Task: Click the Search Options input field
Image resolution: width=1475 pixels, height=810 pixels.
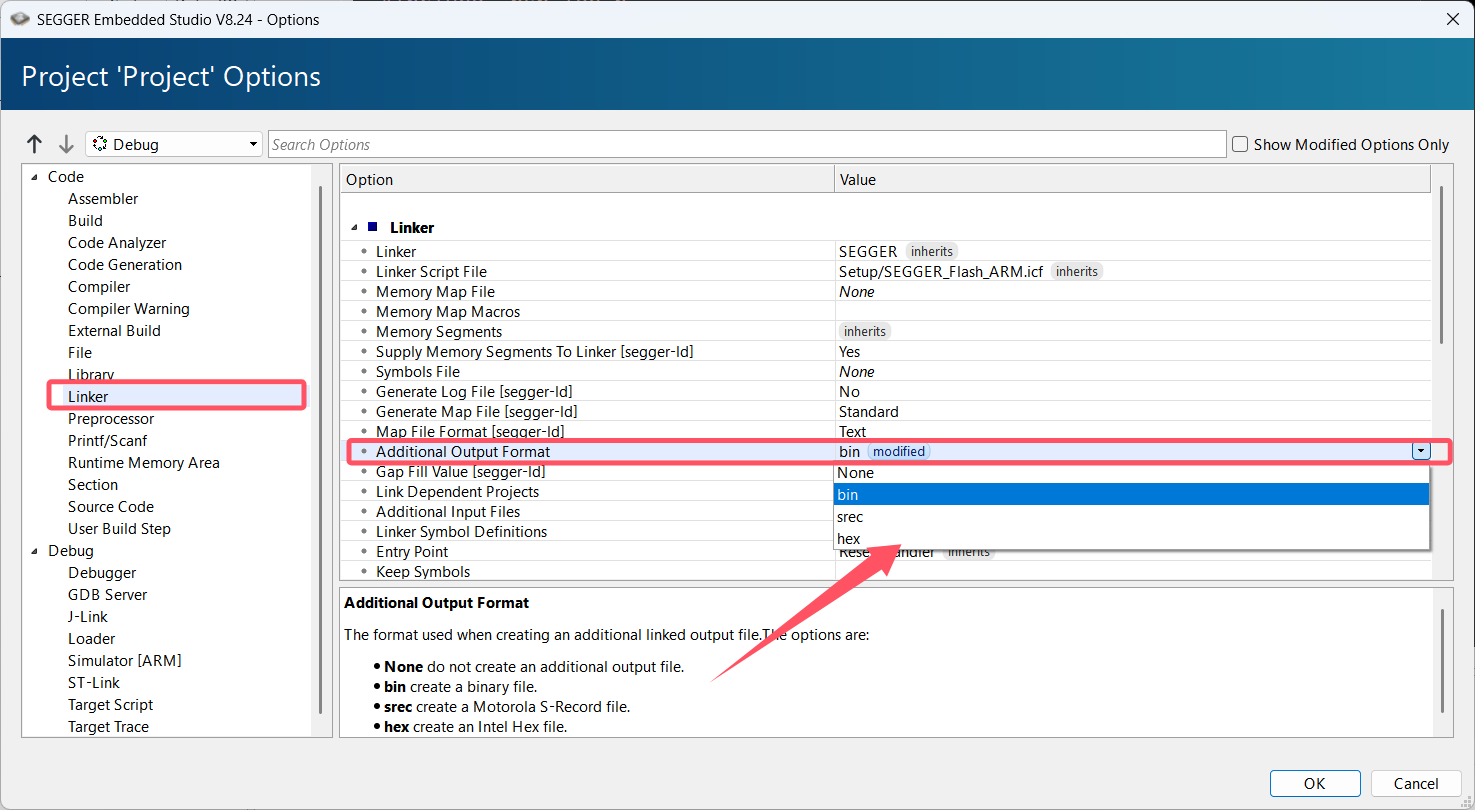Action: pos(748,144)
